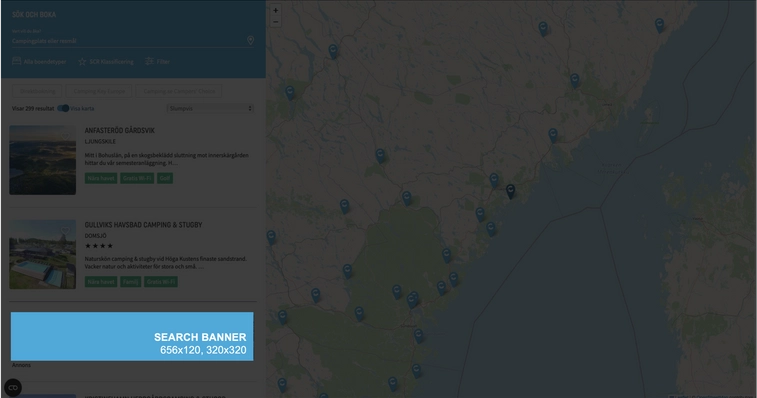Image resolution: width=757 pixels, height=398 pixels.
Task: Favorite Anfasteröd Gårdsvik with heart icon
Action: 65,137
